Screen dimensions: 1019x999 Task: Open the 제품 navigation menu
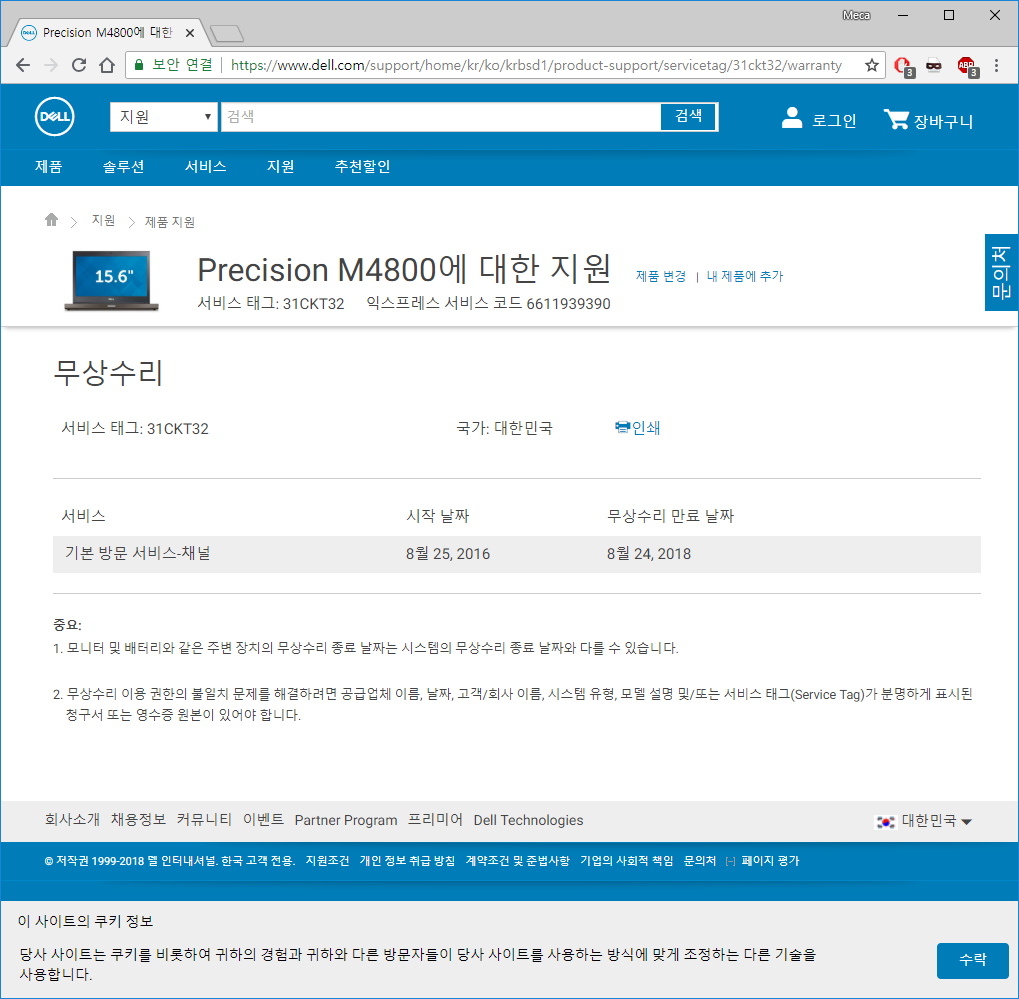click(49, 166)
